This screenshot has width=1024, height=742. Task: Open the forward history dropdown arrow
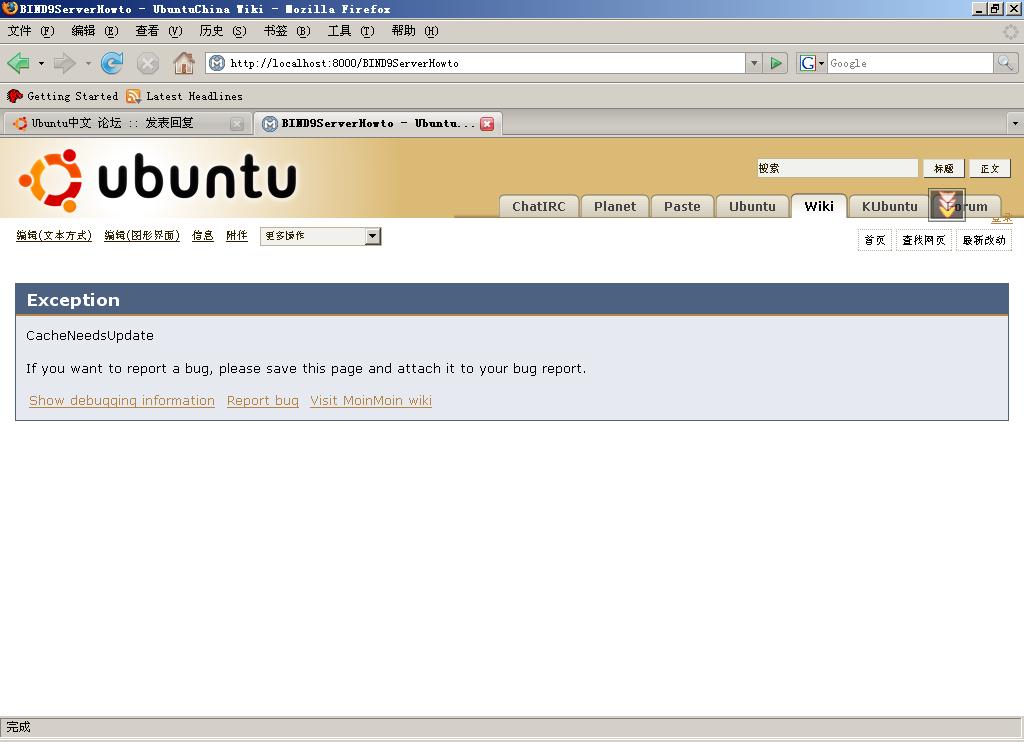88,63
